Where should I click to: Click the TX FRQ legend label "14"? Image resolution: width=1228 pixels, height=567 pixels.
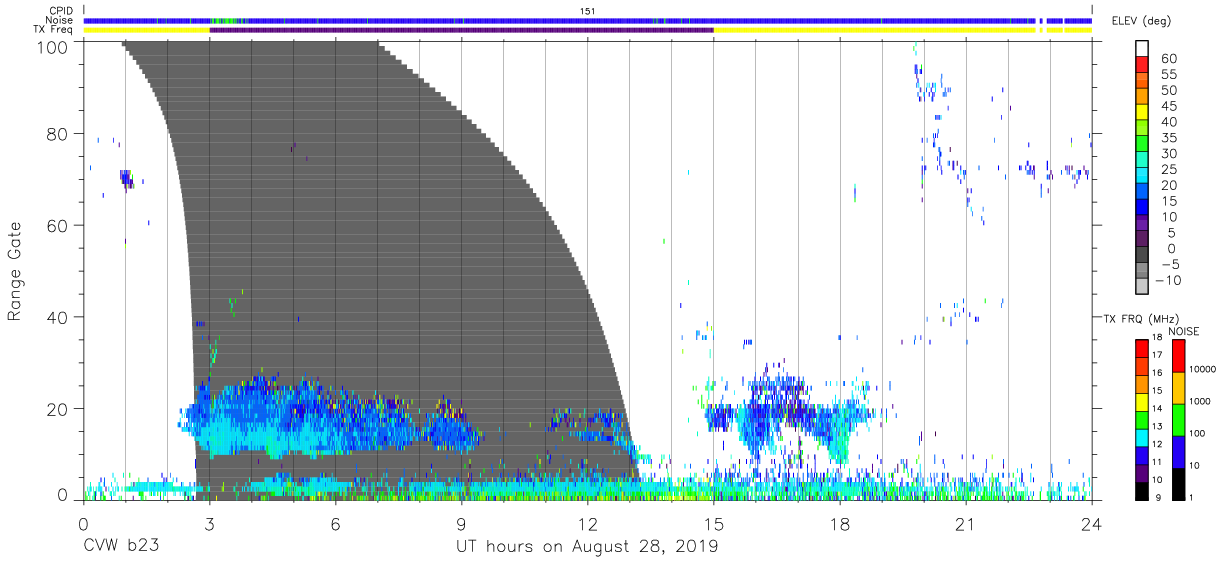[x=1159, y=408]
